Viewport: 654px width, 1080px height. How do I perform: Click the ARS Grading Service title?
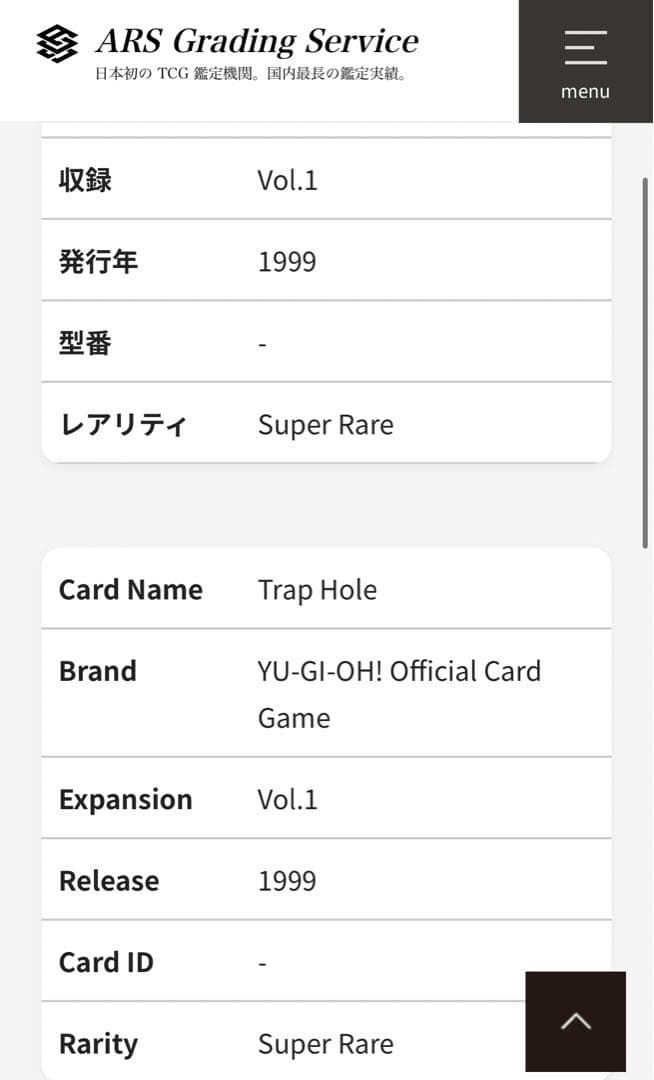(x=257, y=41)
